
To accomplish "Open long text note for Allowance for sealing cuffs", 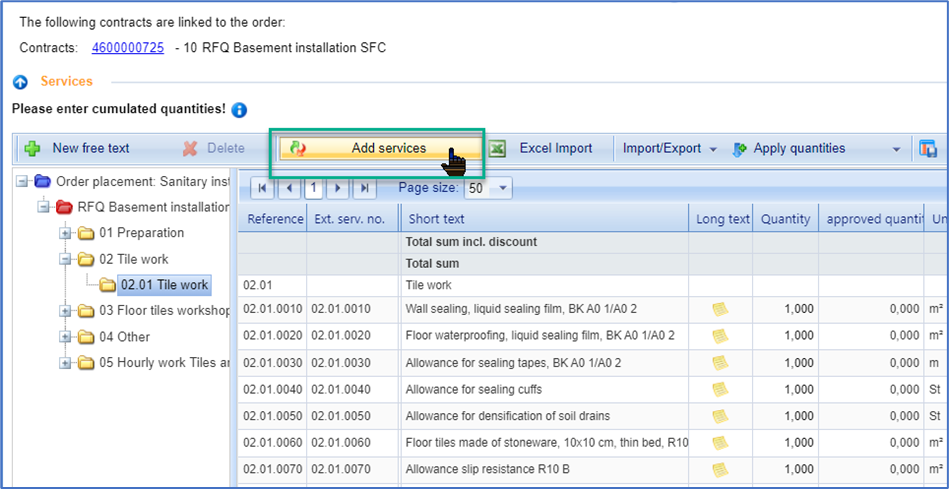I will pos(719,388).
